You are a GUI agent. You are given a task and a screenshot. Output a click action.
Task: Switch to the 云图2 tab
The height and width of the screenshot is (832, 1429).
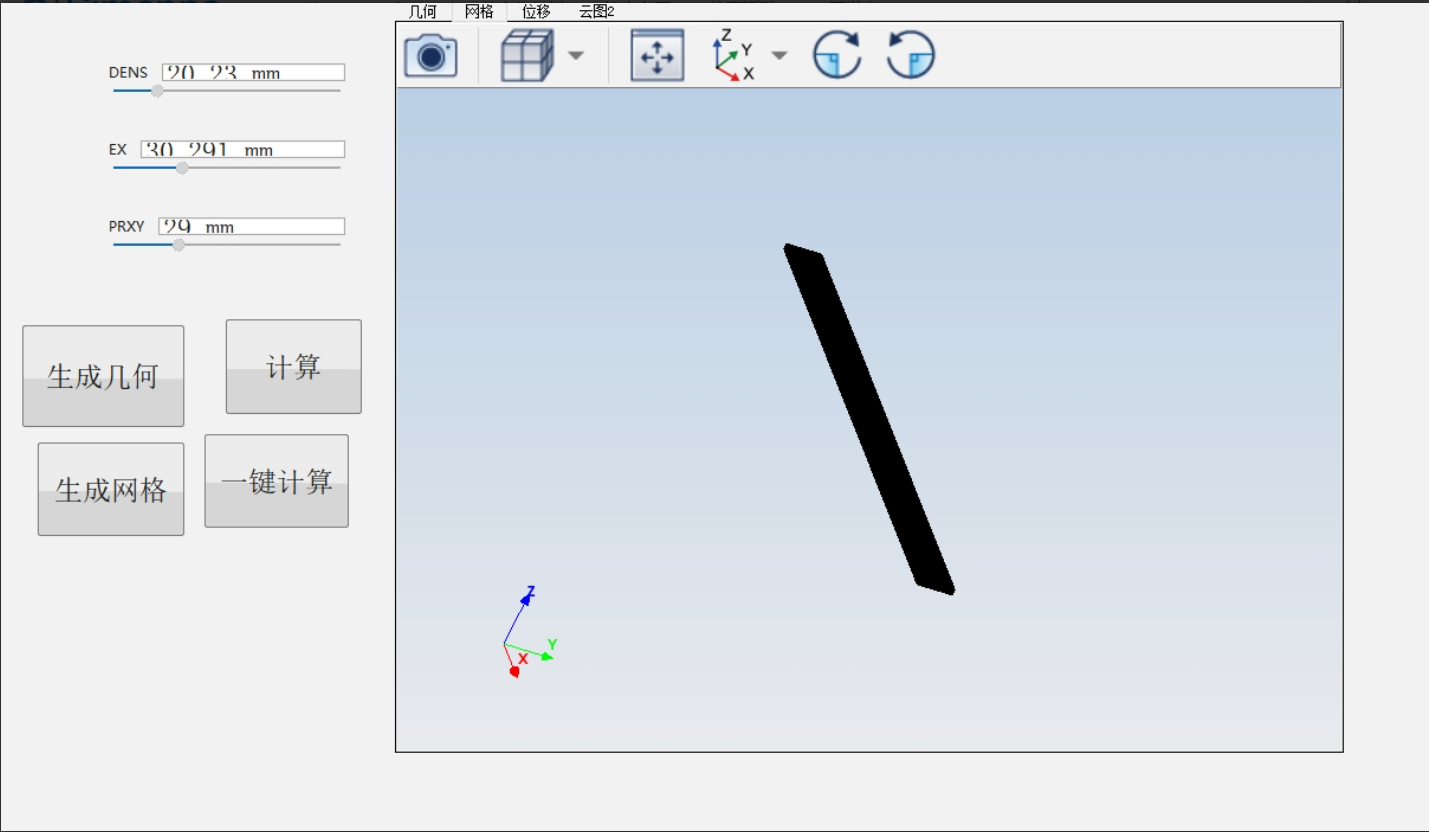[x=597, y=12]
